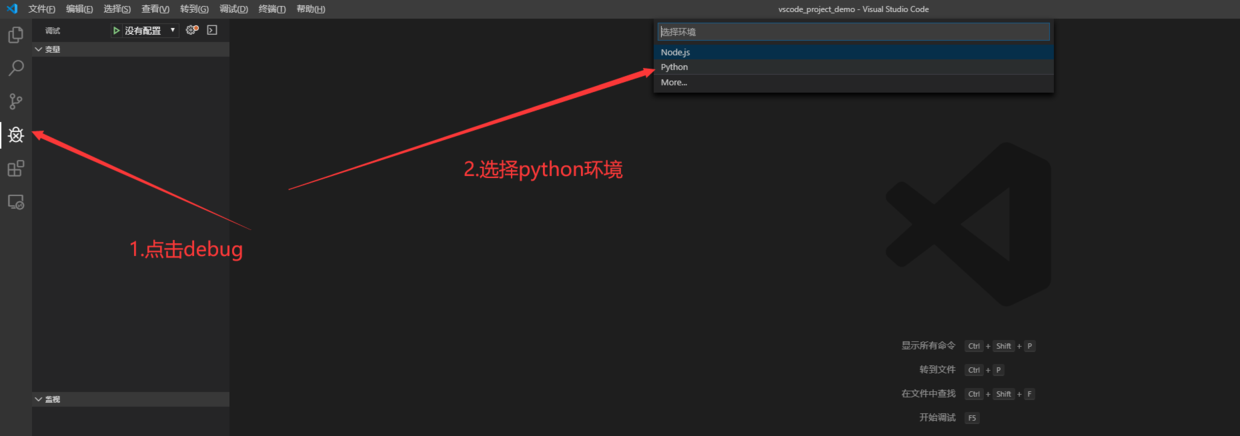Viewport: 1240px width, 436px height.
Task: Open the Explorer files icon in activity bar
Action: (15, 35)
